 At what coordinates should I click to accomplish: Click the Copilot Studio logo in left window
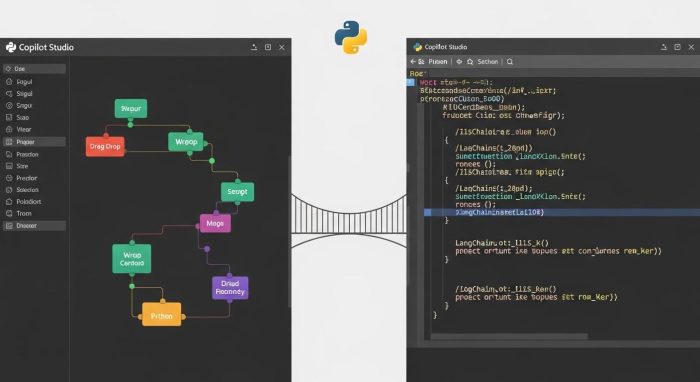tap(11, 47)
